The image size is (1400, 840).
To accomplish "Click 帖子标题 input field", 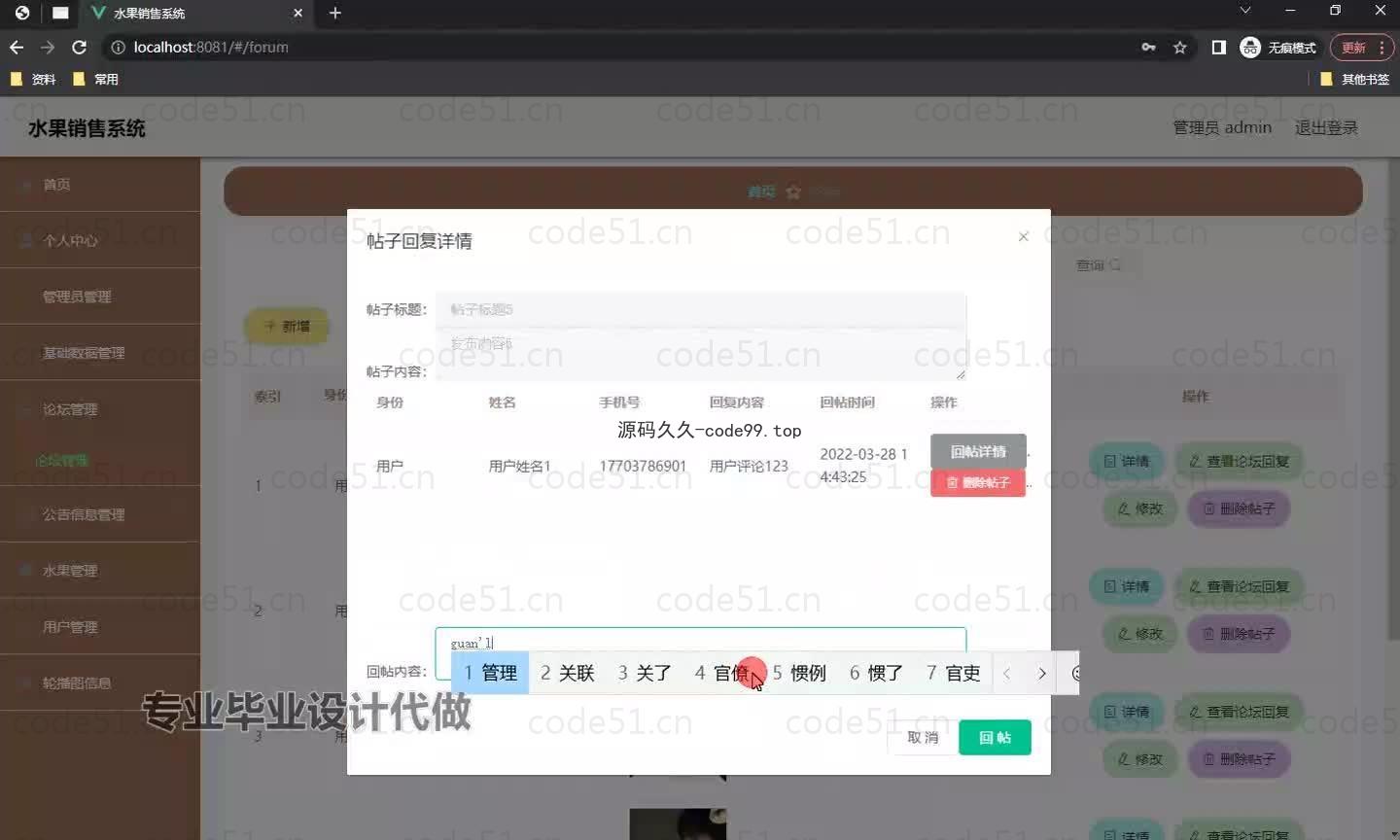I will point(700,309).
